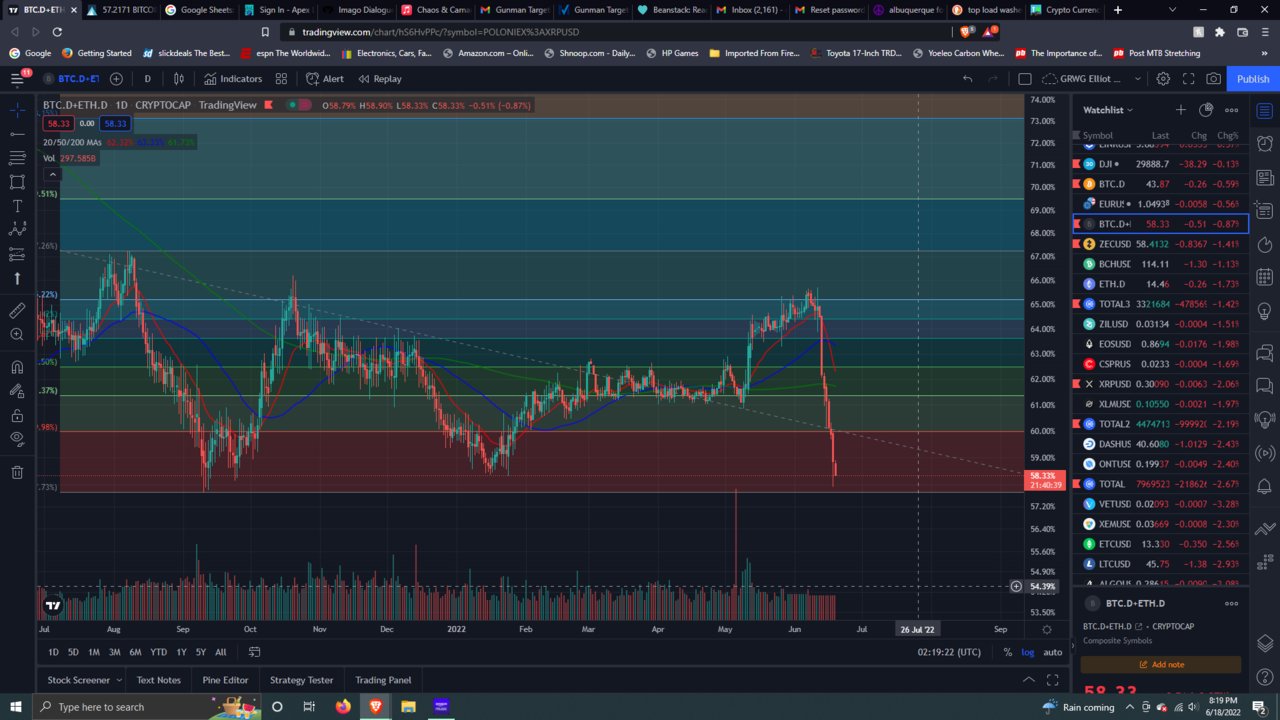Select ZECUSD row in watchlist
The width and height of the screenshot is (1280, 720).
pos(1160,244)
